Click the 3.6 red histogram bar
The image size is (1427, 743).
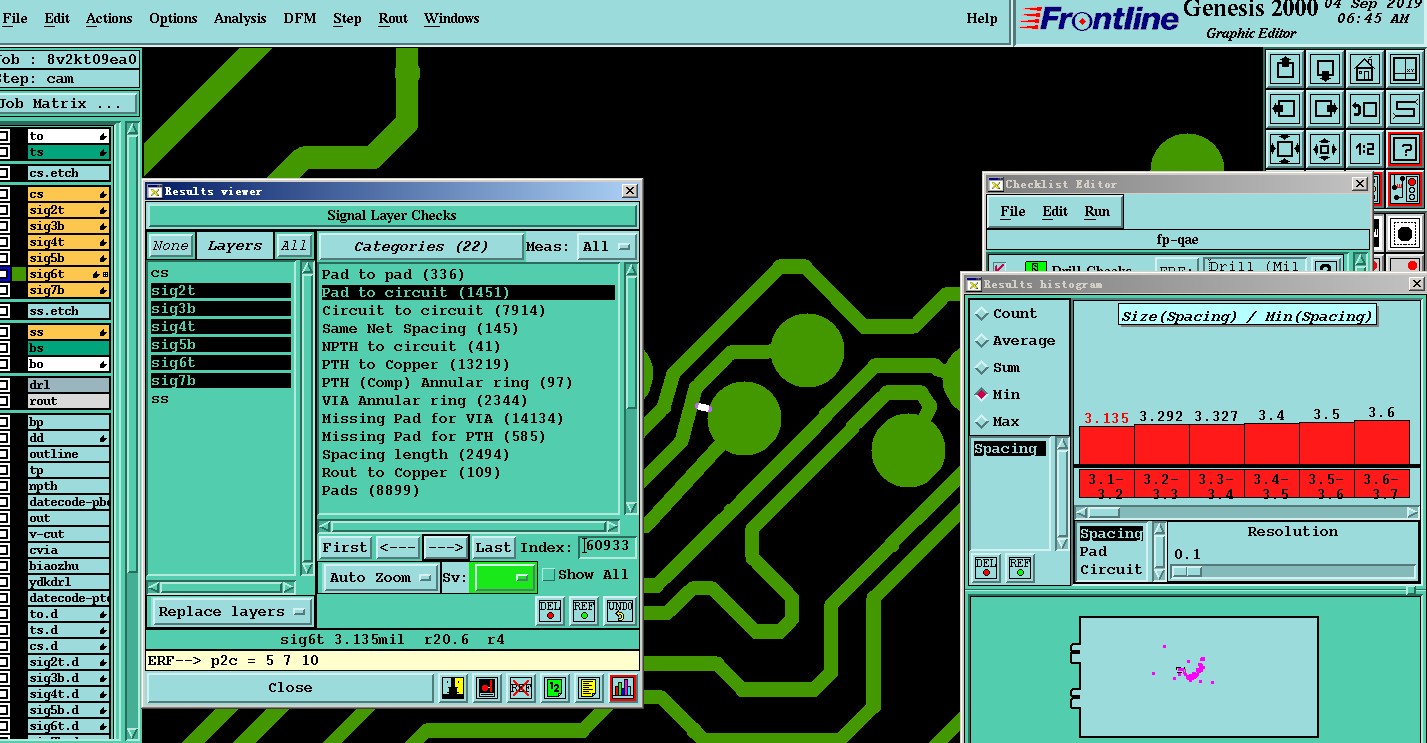coord(1382,442)
